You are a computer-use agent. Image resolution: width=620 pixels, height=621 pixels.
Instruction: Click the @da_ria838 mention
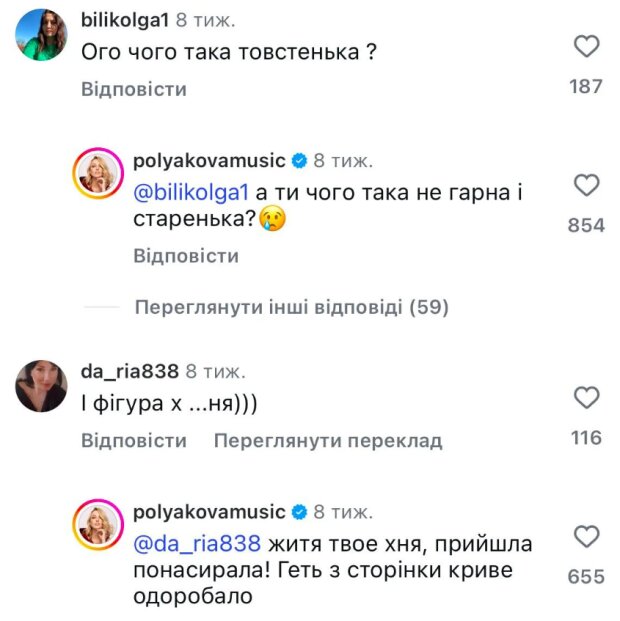pyautogui.click(x=197, y=544)
